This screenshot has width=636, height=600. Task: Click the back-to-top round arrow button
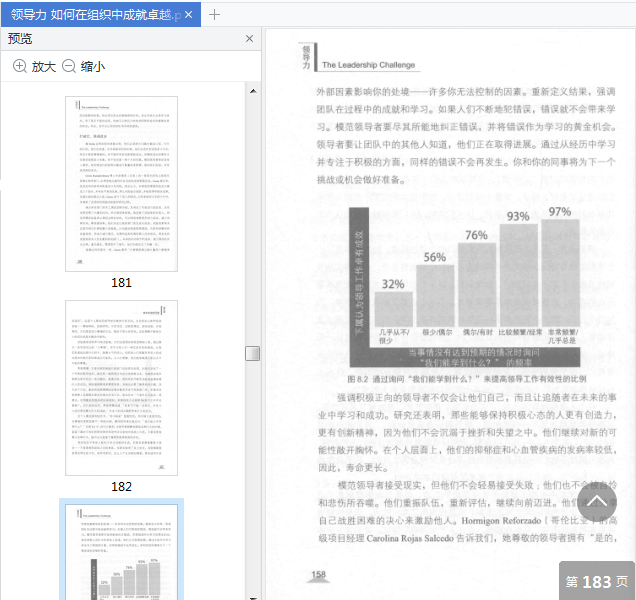(x=597, y=502)
